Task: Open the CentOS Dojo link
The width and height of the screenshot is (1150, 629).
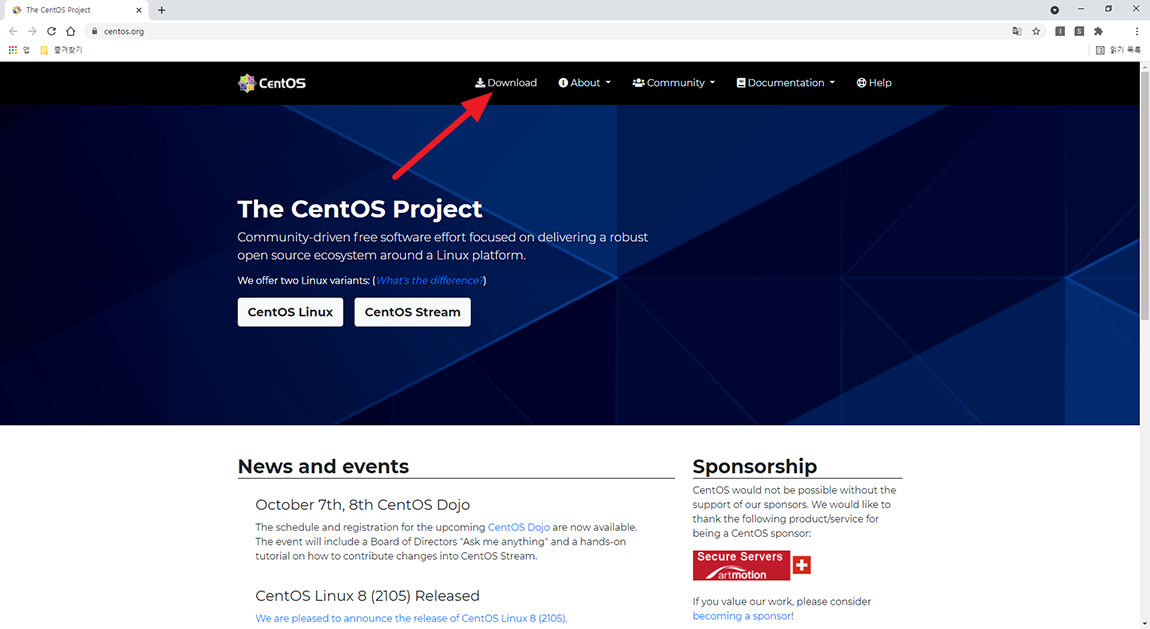Action: 519,527
